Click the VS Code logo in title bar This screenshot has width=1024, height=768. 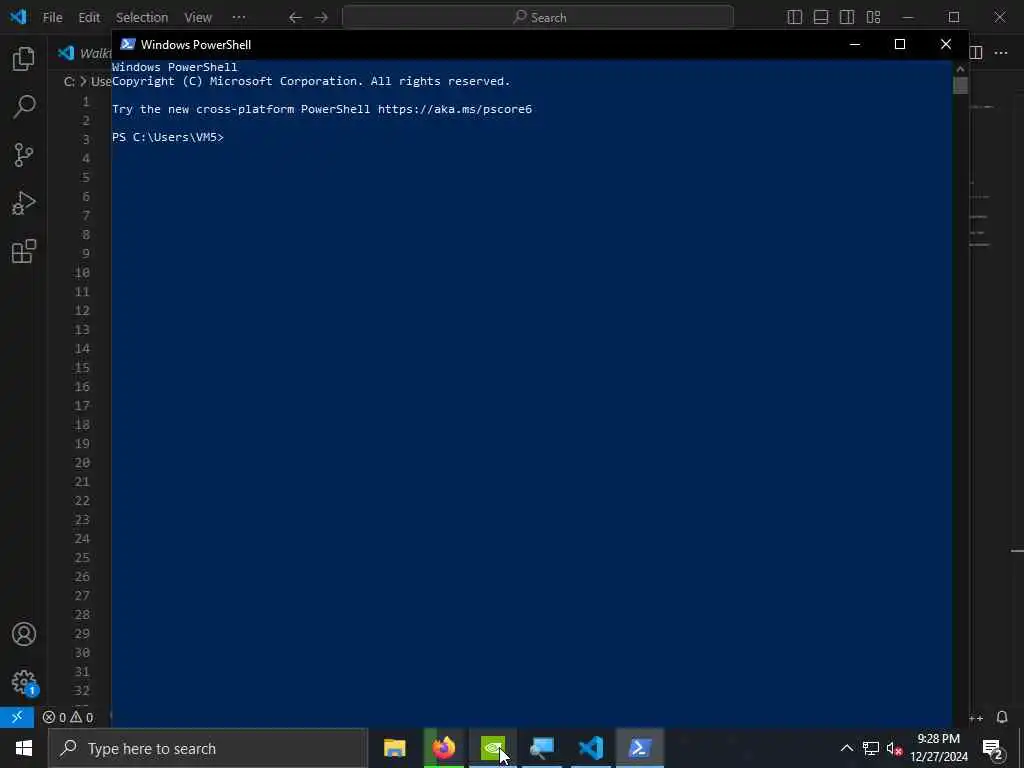18,17
